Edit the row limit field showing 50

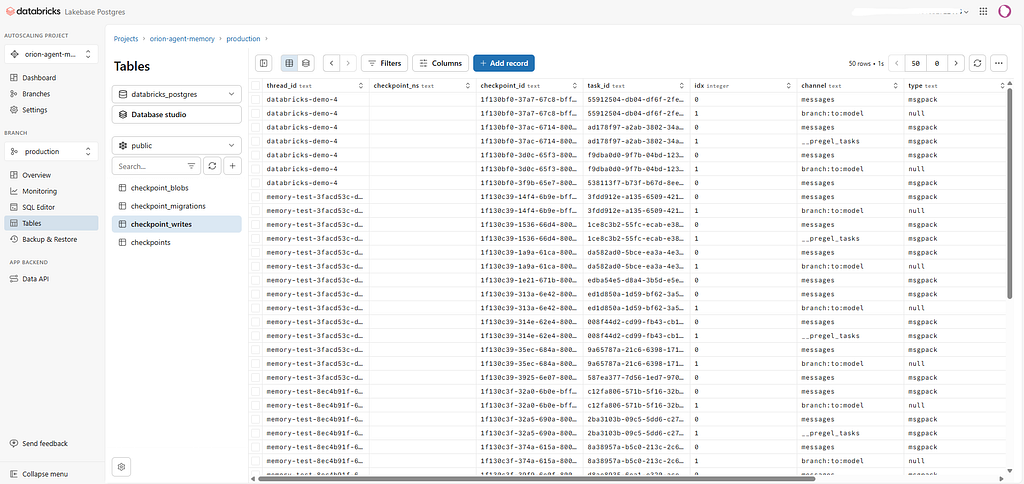916,63
